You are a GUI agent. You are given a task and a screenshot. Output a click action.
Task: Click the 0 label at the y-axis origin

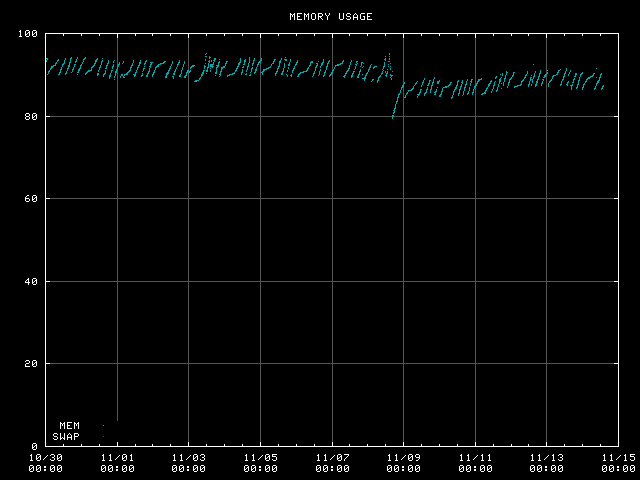pyautogui.click(x=34, y=446)
